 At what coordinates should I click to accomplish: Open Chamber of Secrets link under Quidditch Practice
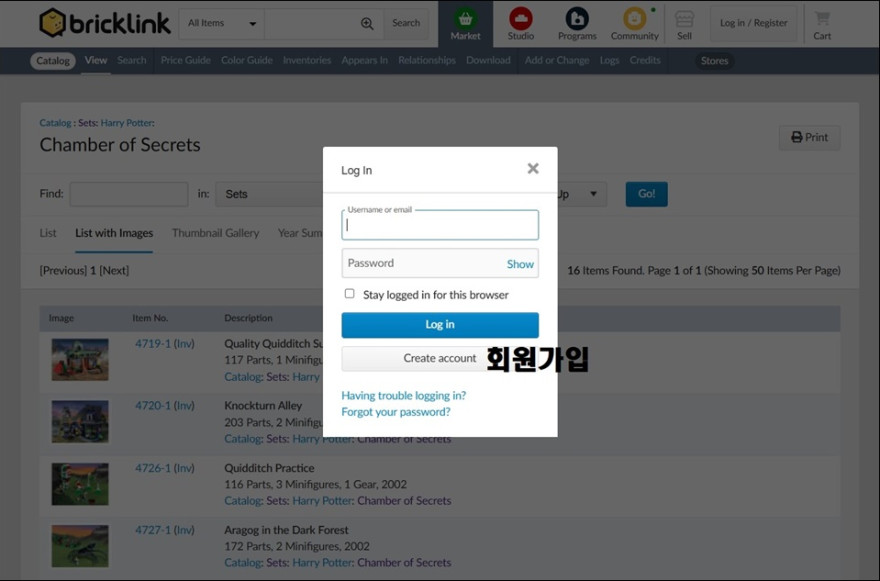(x=404, y=501)
